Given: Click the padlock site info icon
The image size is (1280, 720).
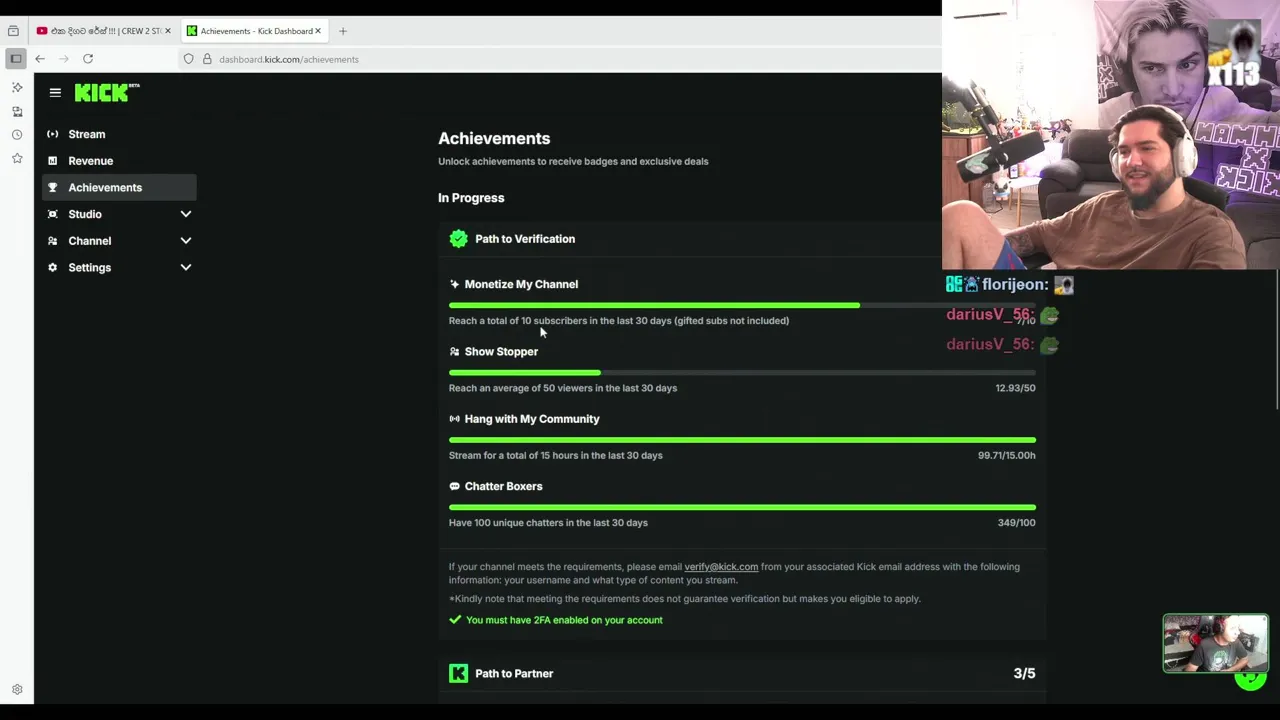Looking at the screenshot, I should 207,59.
